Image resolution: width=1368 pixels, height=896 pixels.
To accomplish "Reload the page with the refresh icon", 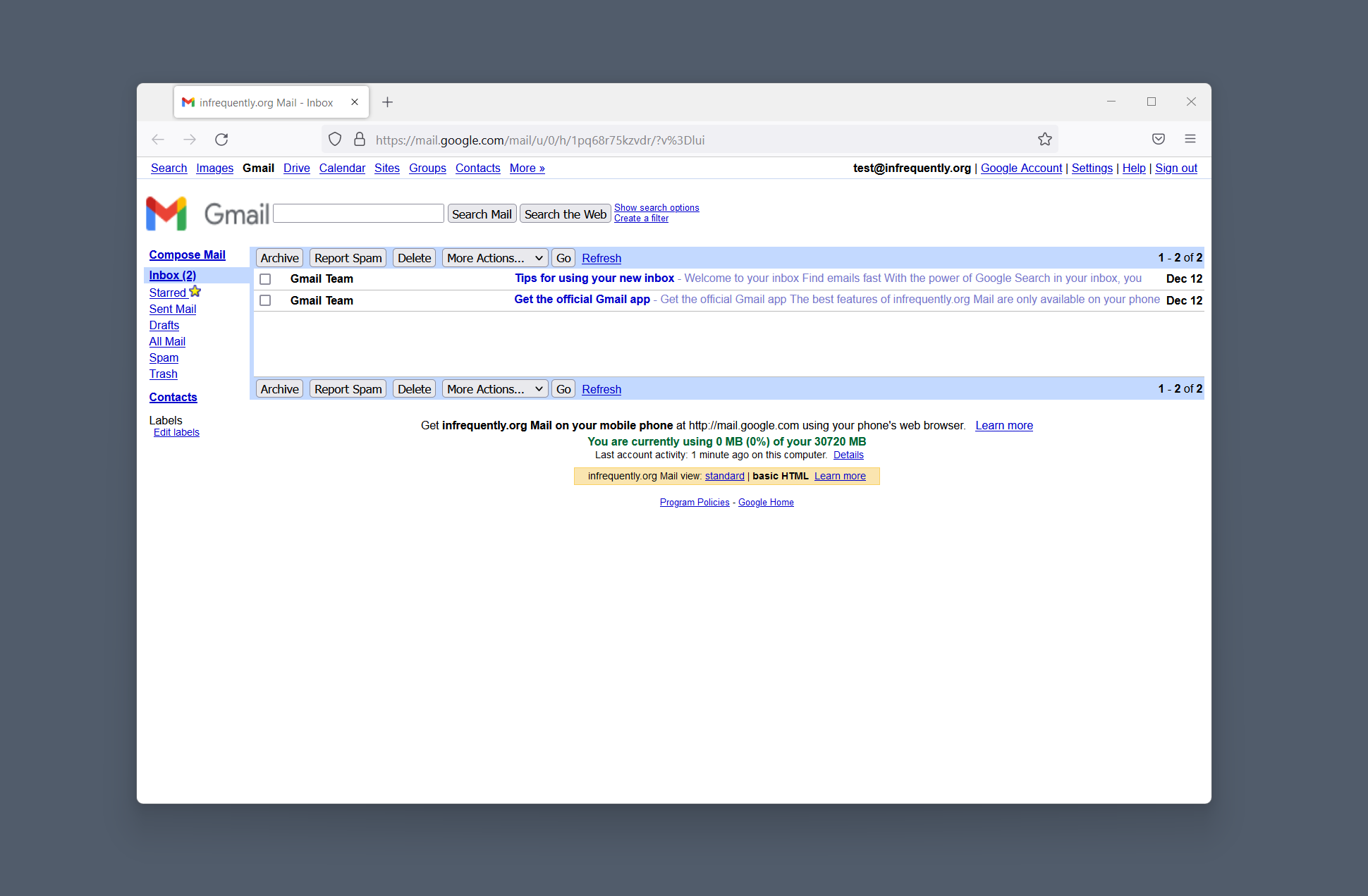I will pyautogui.click(x=221, y=140).
